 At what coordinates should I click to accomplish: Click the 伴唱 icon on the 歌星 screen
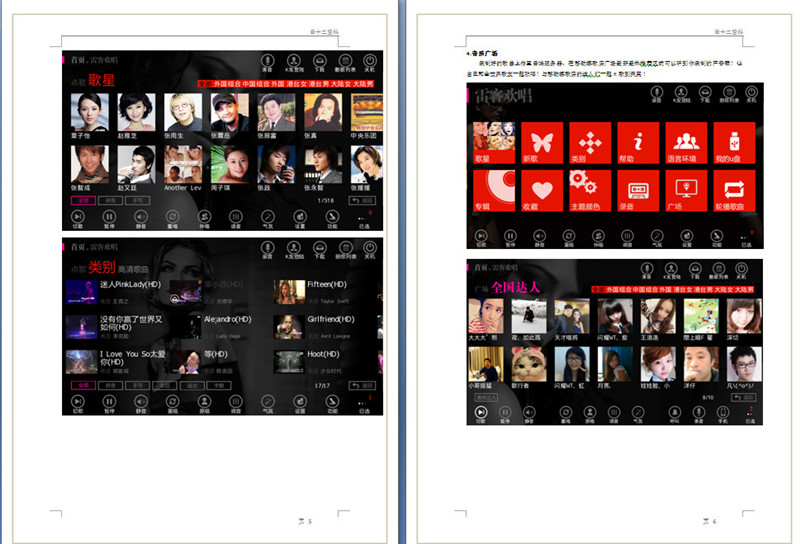click(204, 218)
